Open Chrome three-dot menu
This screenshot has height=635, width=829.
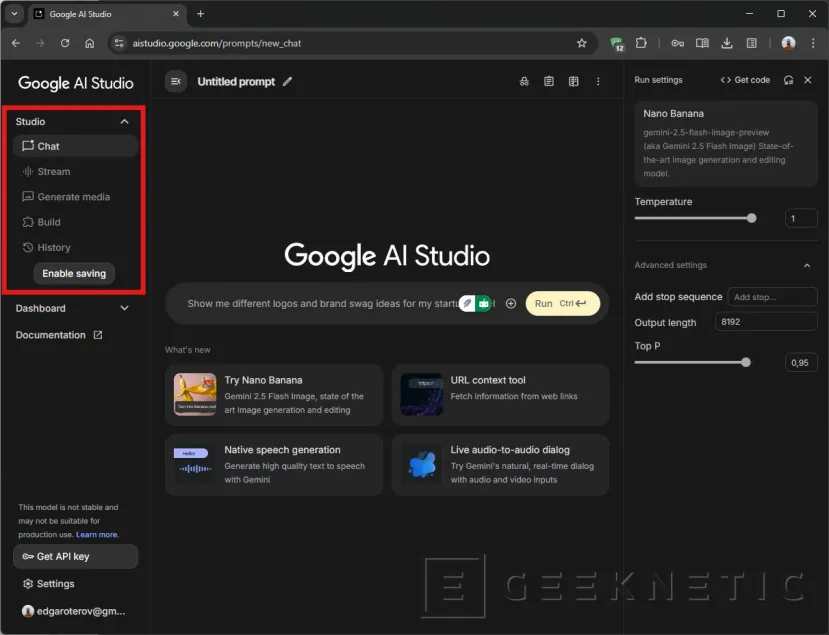813,43
